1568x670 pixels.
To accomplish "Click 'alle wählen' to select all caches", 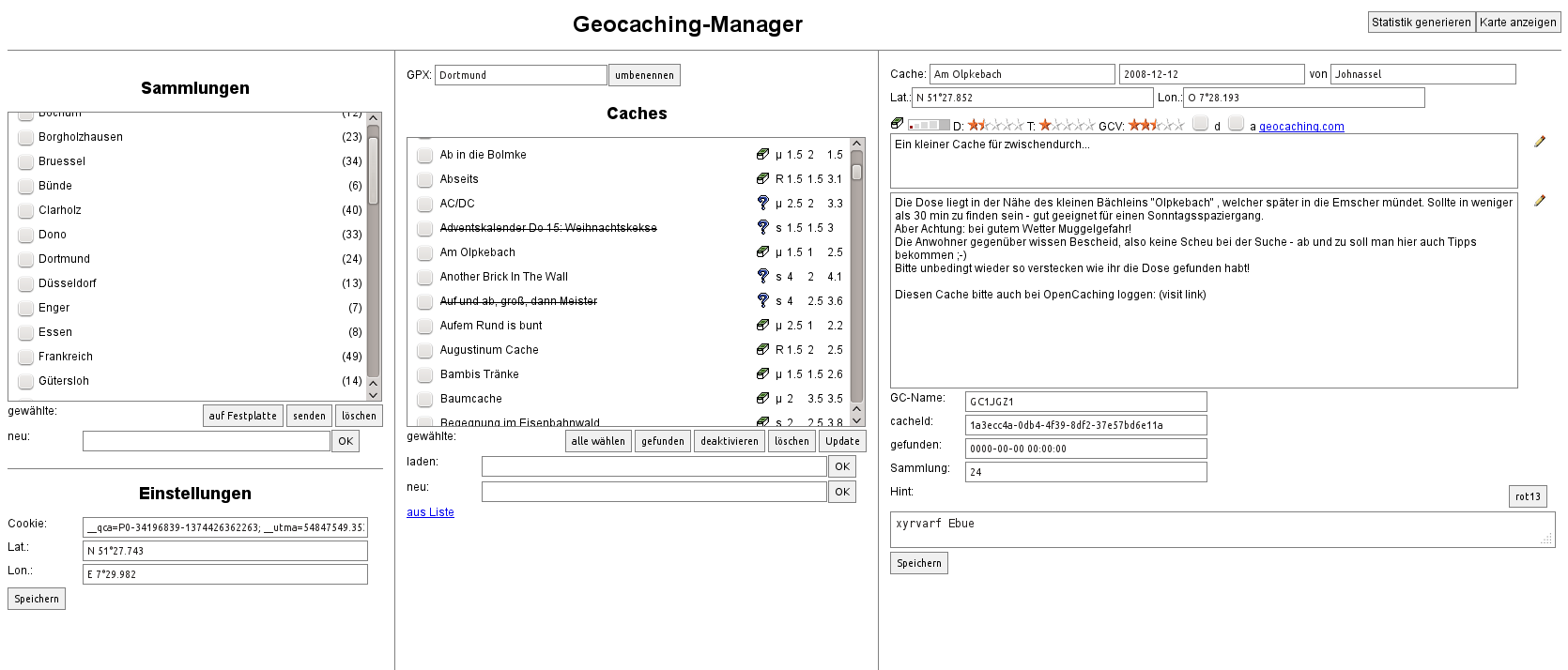I will click(x=598, y=441).
